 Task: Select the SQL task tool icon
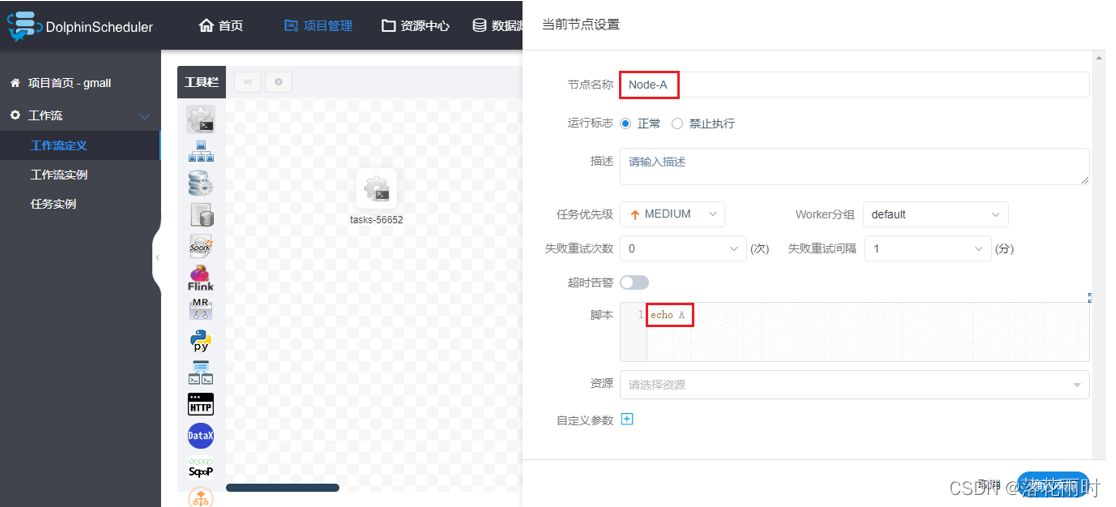(x=201, y=214)
